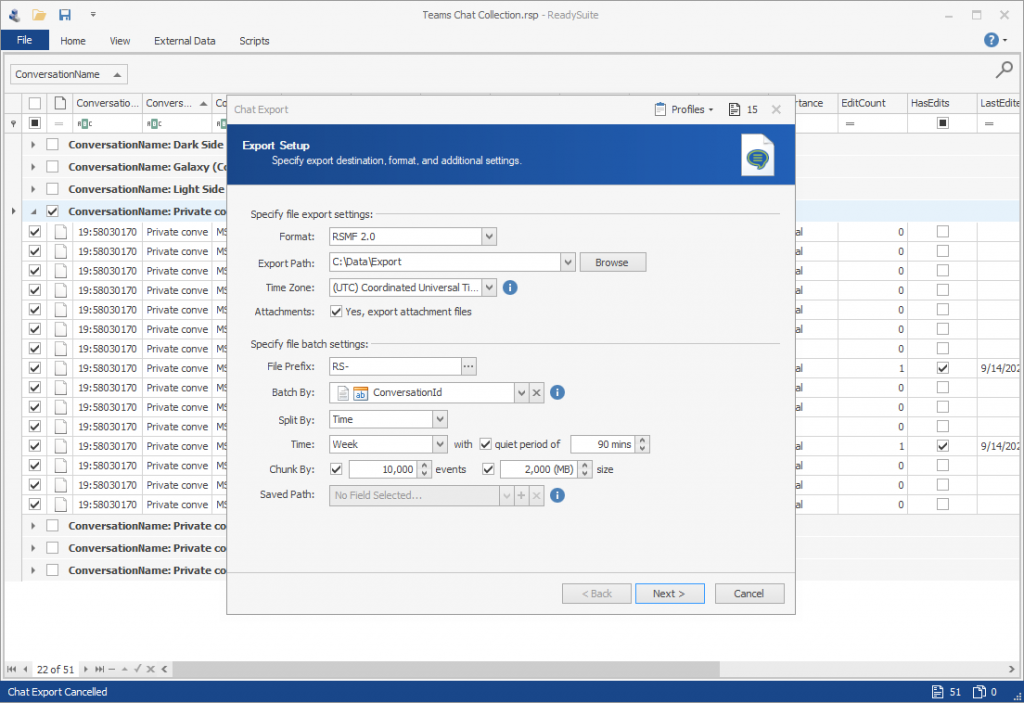Open the Scripts tab
Screen dimensions: 1024x703
254,41
